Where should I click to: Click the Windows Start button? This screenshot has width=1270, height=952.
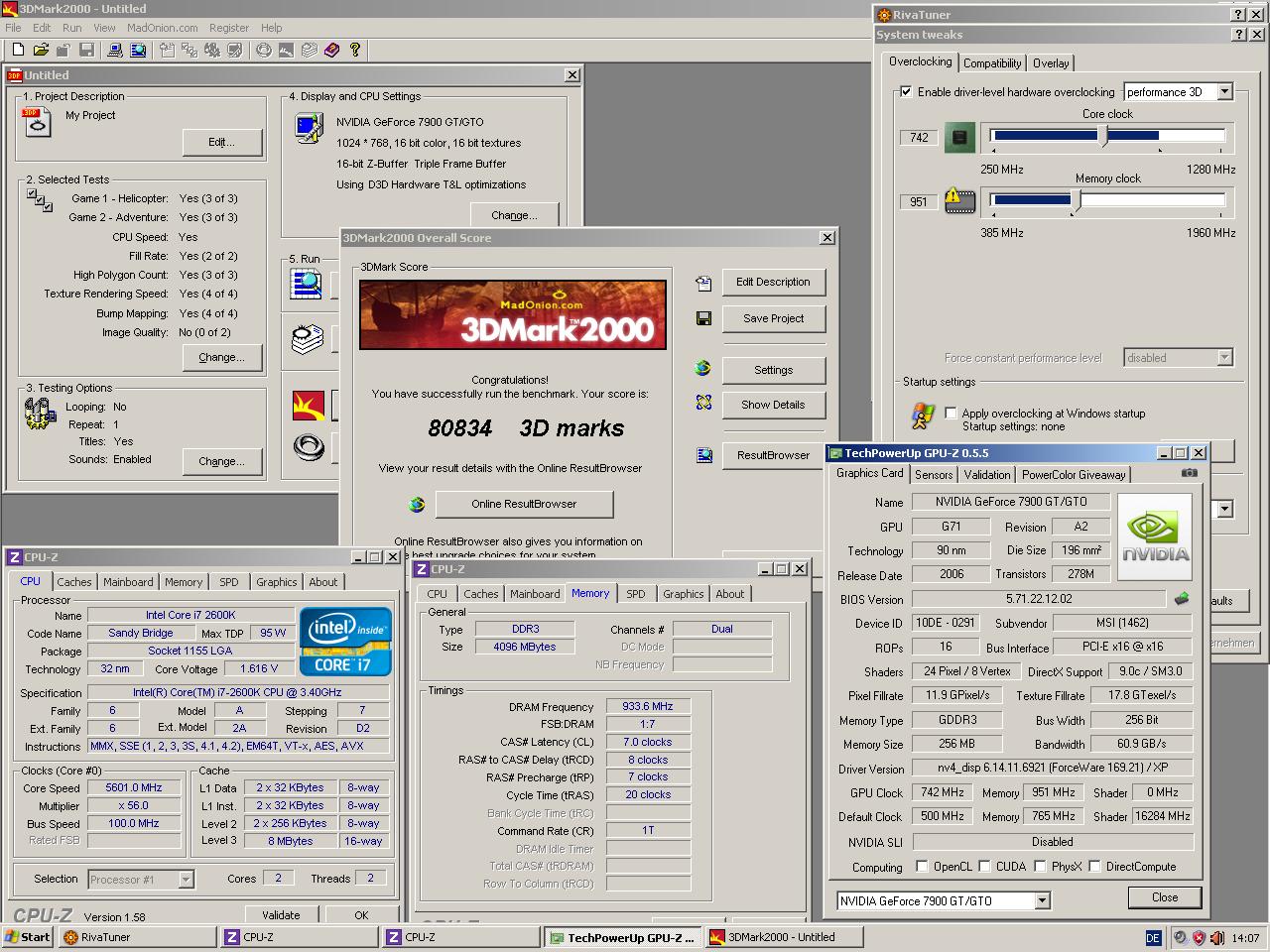point(27,937)
